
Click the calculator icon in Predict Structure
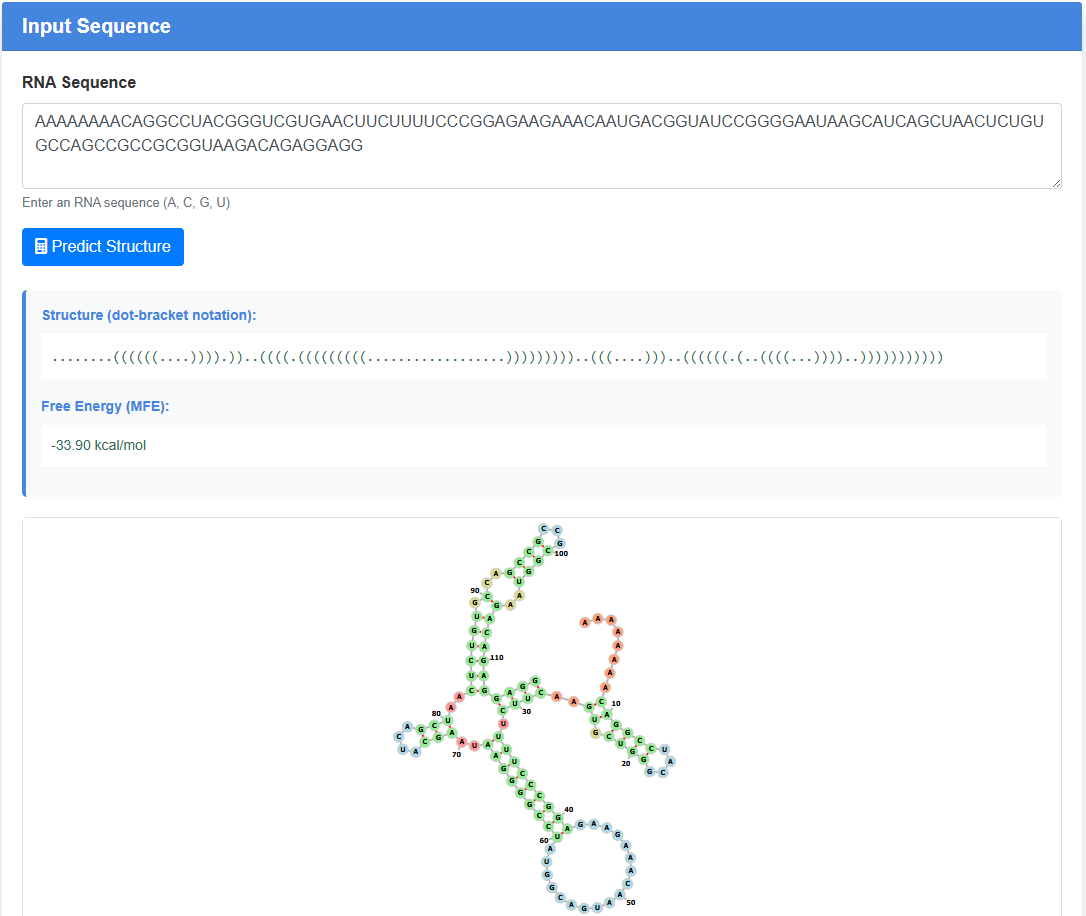click(x=41, y=246)
